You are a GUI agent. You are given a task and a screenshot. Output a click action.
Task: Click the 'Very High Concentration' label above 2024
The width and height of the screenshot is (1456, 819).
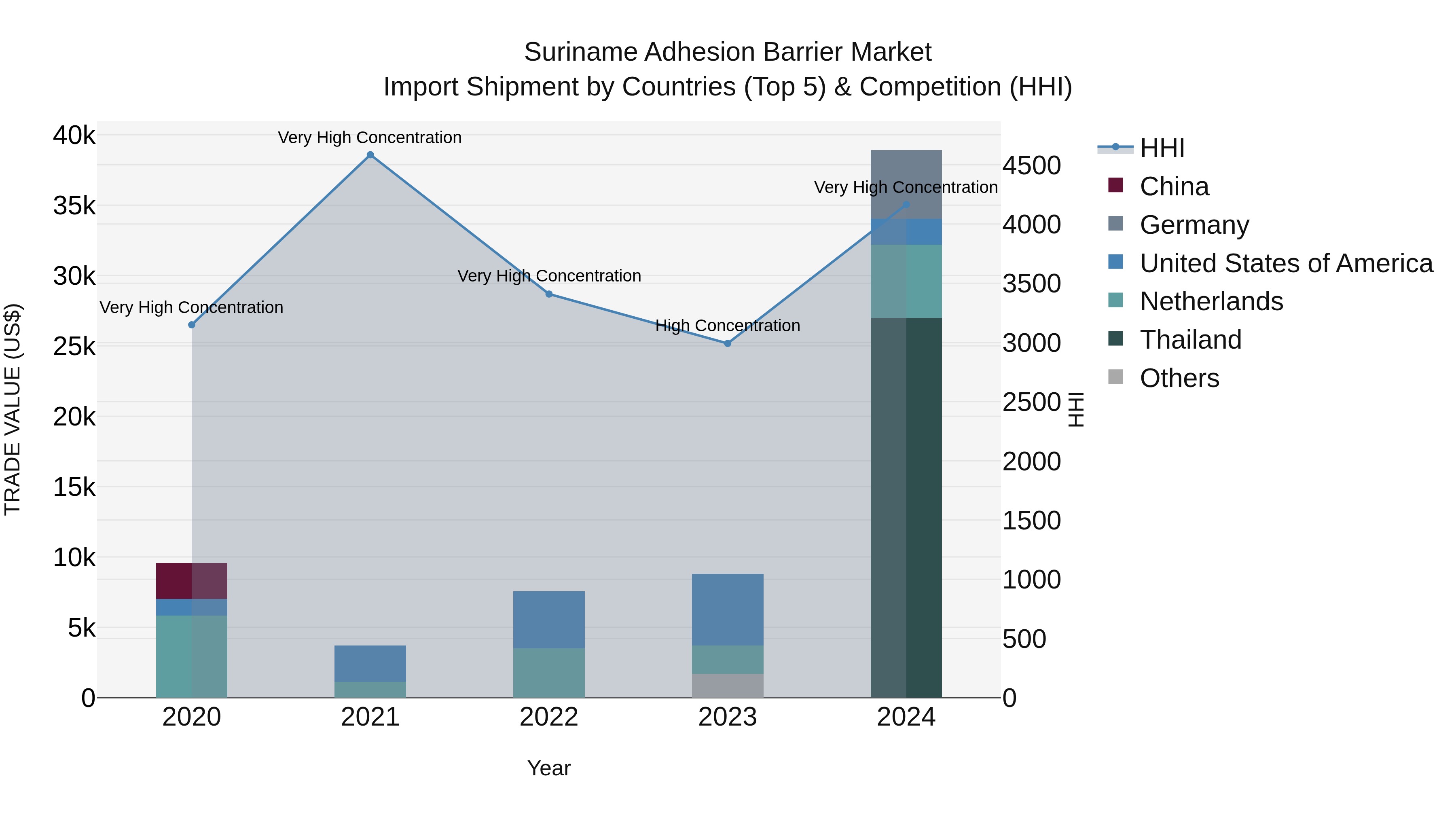point(906,187)
